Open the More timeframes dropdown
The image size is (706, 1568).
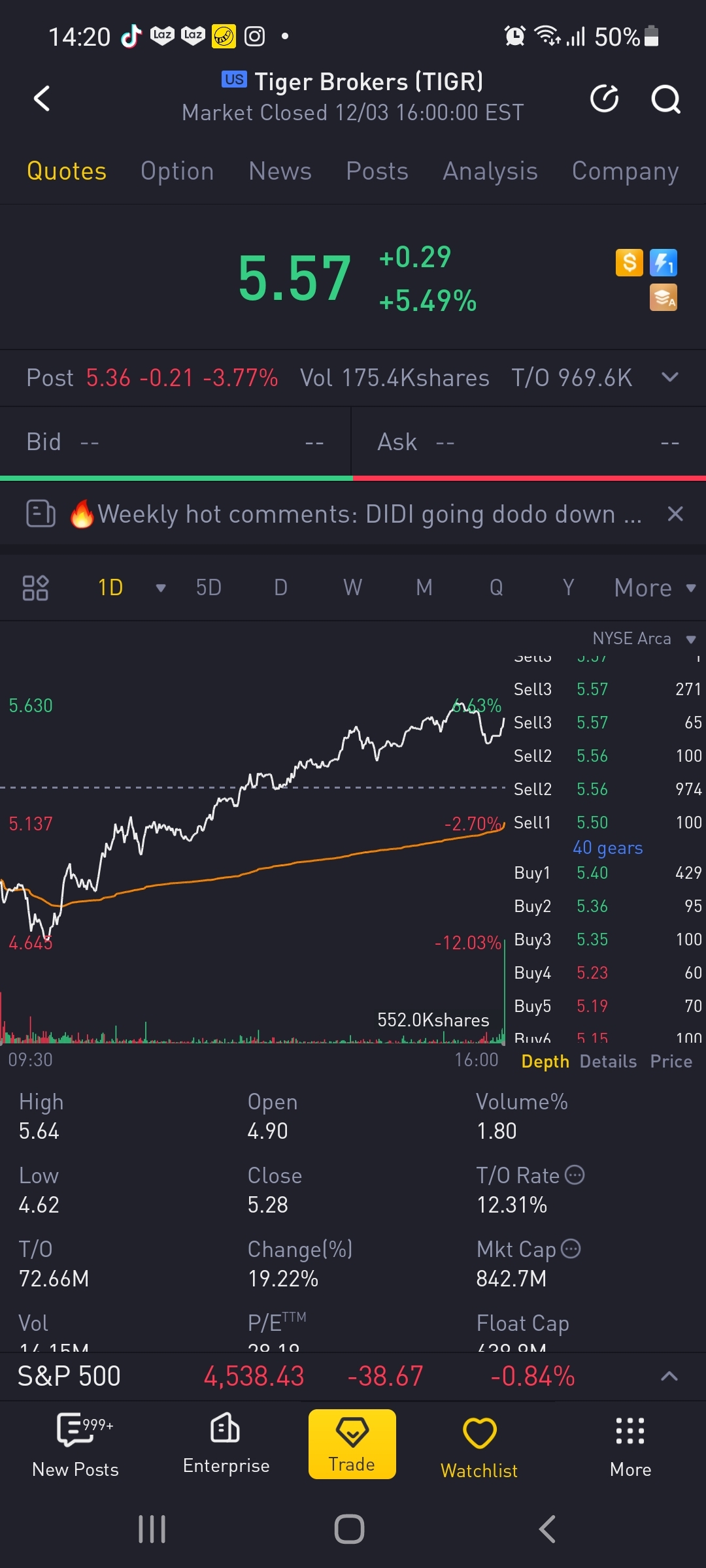click(655, 588)
